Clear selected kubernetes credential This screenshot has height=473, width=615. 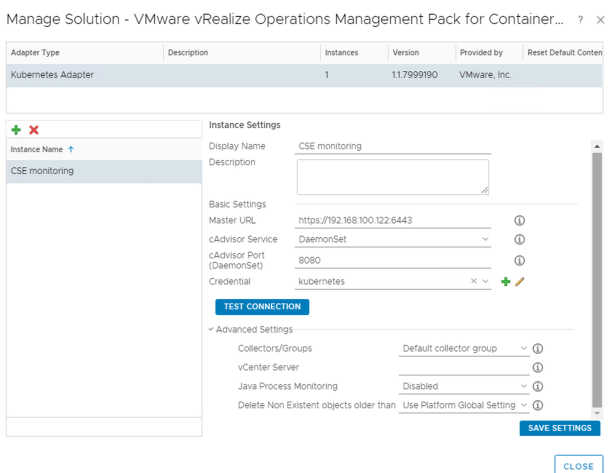coord(473,281)
